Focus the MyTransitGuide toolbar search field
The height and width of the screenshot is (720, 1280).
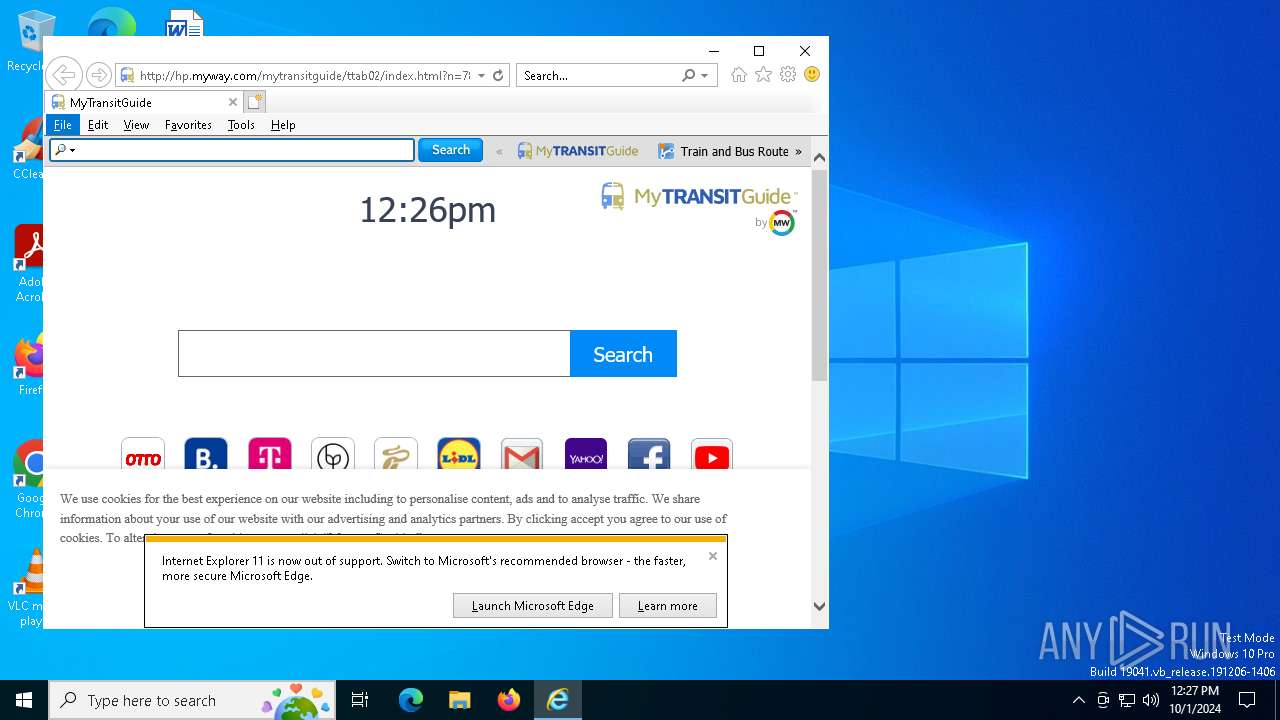click(x=232, y=150)
